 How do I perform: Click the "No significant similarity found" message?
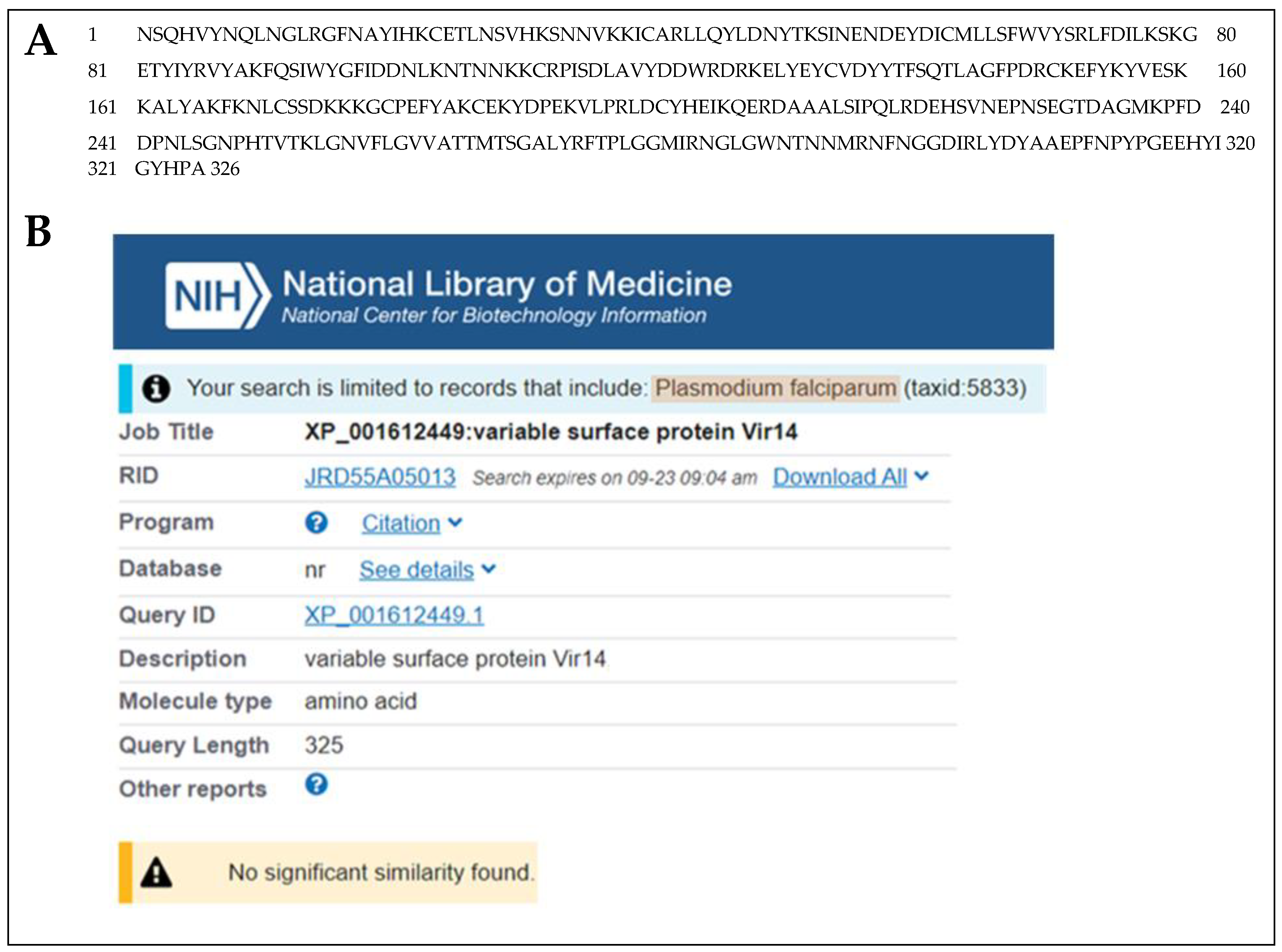coord(381,872)
